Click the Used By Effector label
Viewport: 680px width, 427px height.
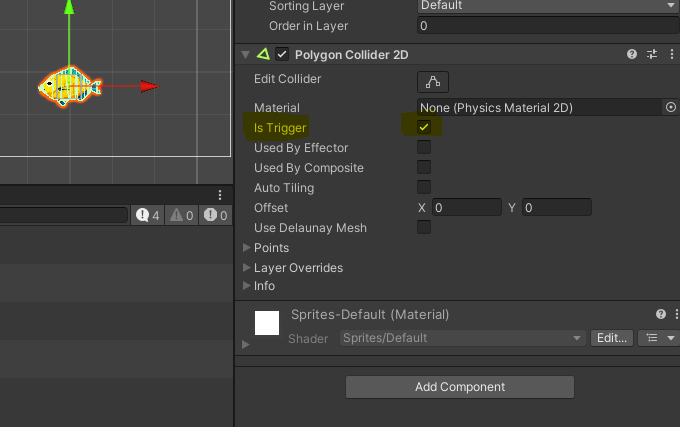point(301,148)
